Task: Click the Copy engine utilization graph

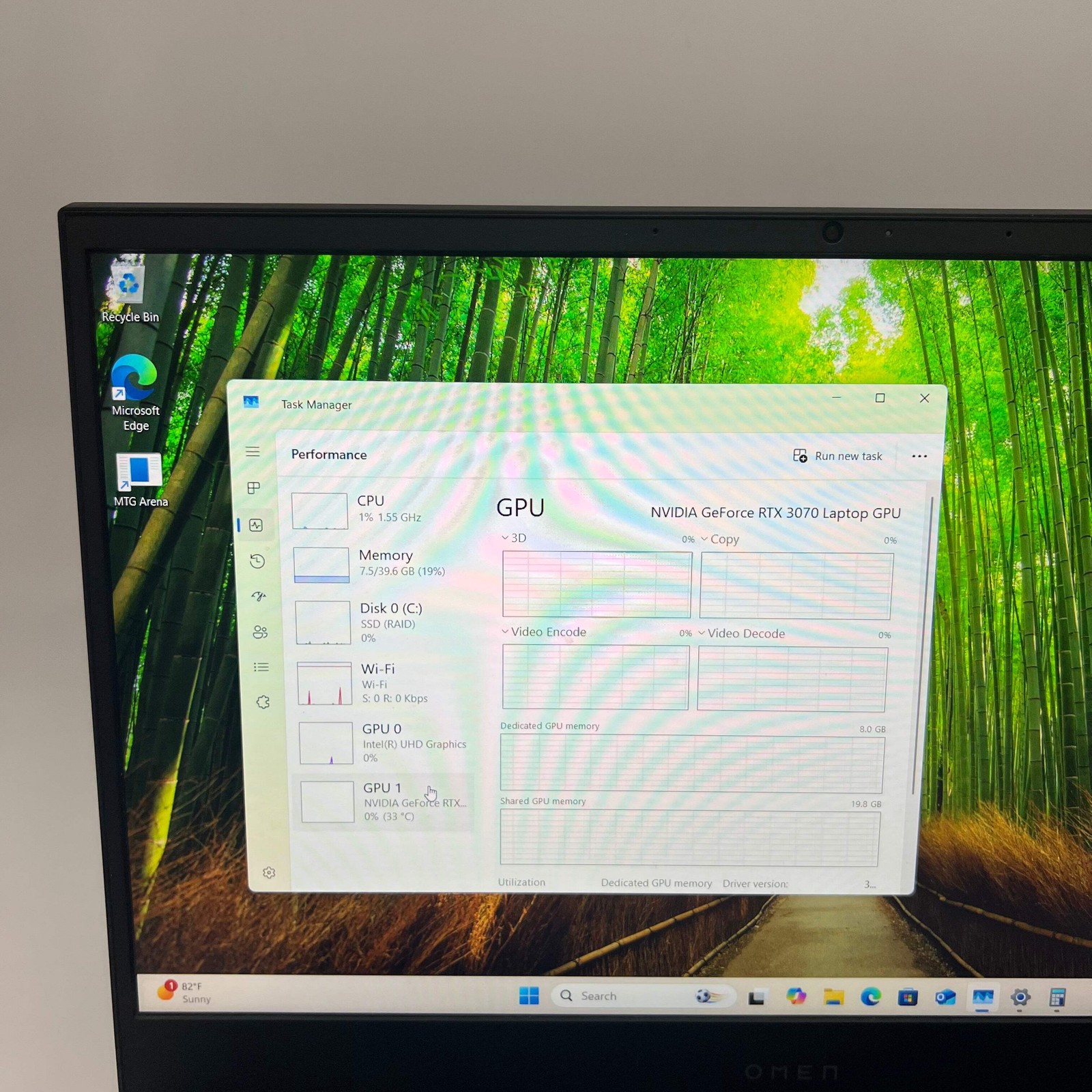Action: (x=796, y=586)
